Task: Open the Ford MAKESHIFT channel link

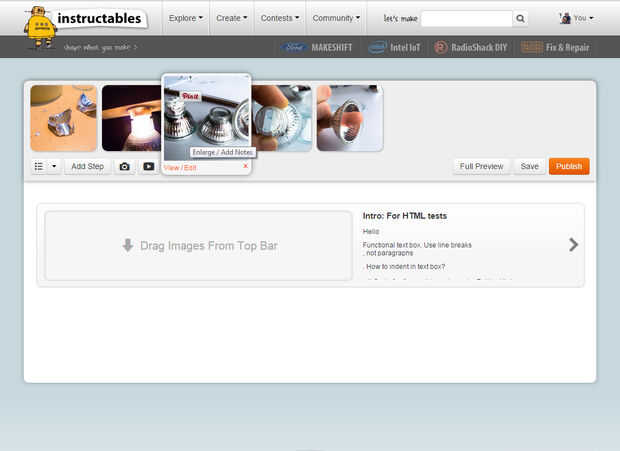Action: pos(317,47)
